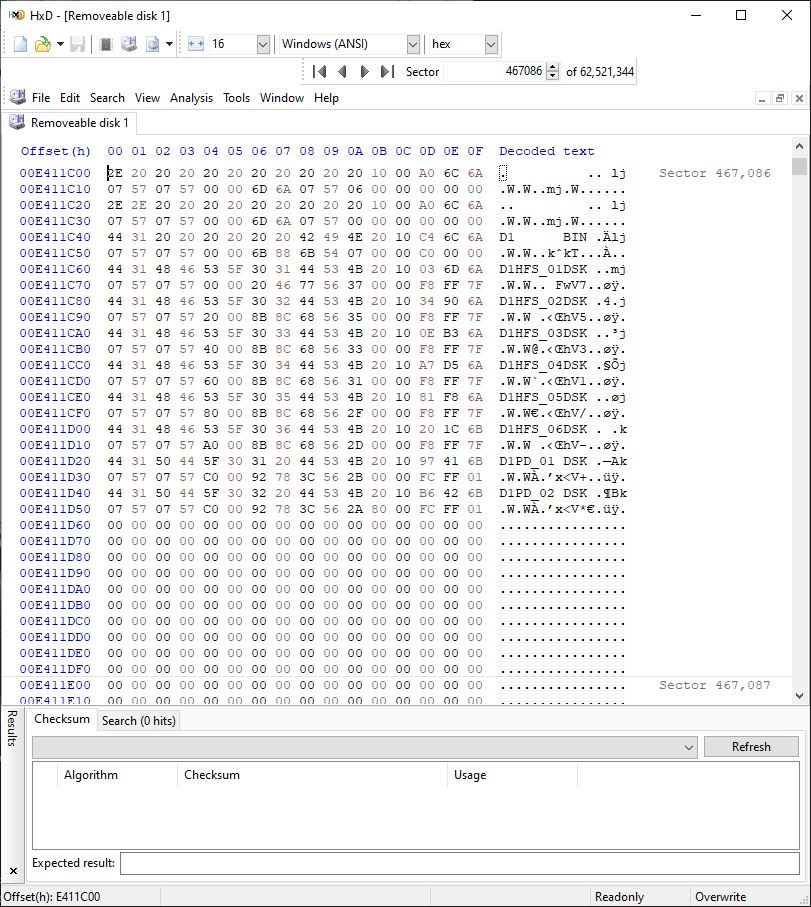Click the Open disk icon
The width and height of the screenshot is (811, 907).
click(129, 44)
